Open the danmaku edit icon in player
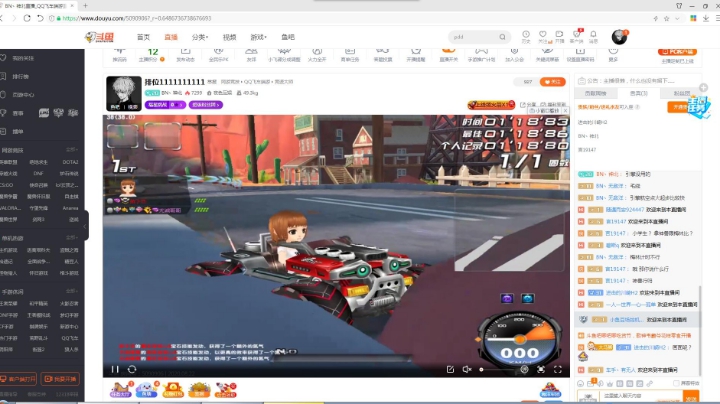The image size is (720, 404). coord(450,369)
